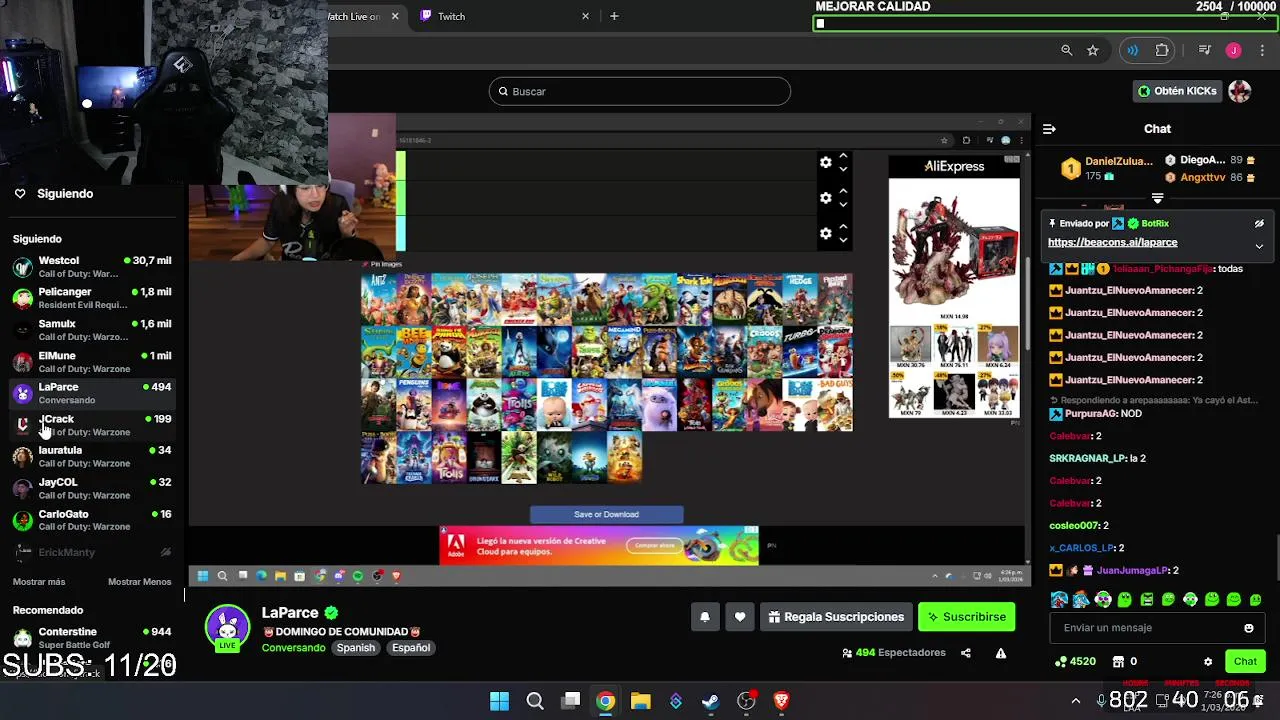
Task: Open the shop icon showing 0
Action: click(1116, 661)
